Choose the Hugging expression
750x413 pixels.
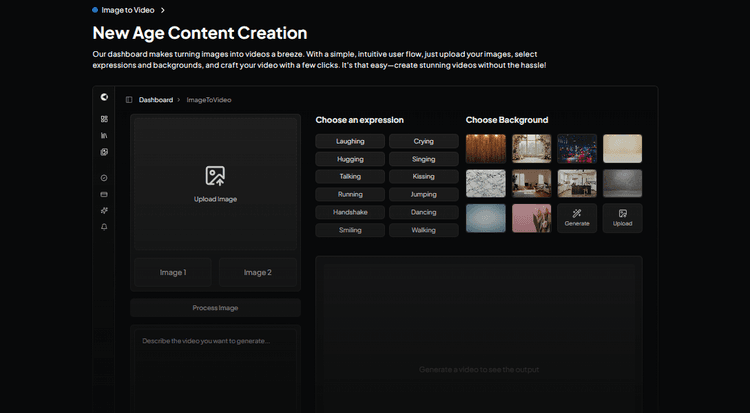(x=350, y=159)
